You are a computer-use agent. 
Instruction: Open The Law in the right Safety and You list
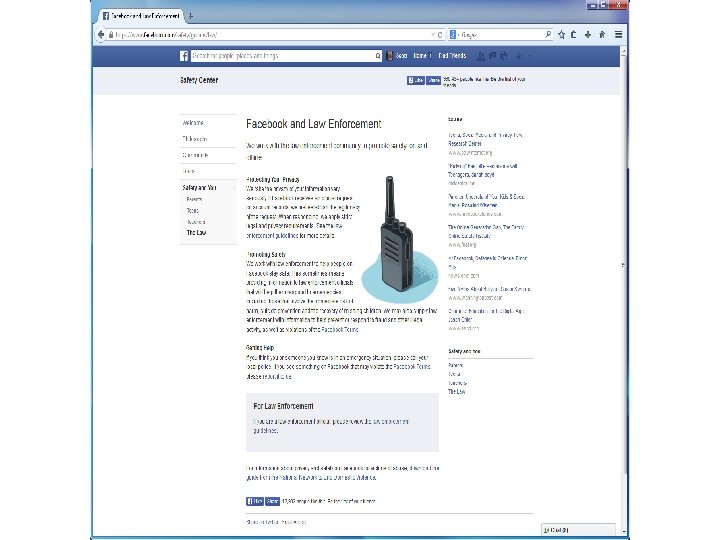456,392
